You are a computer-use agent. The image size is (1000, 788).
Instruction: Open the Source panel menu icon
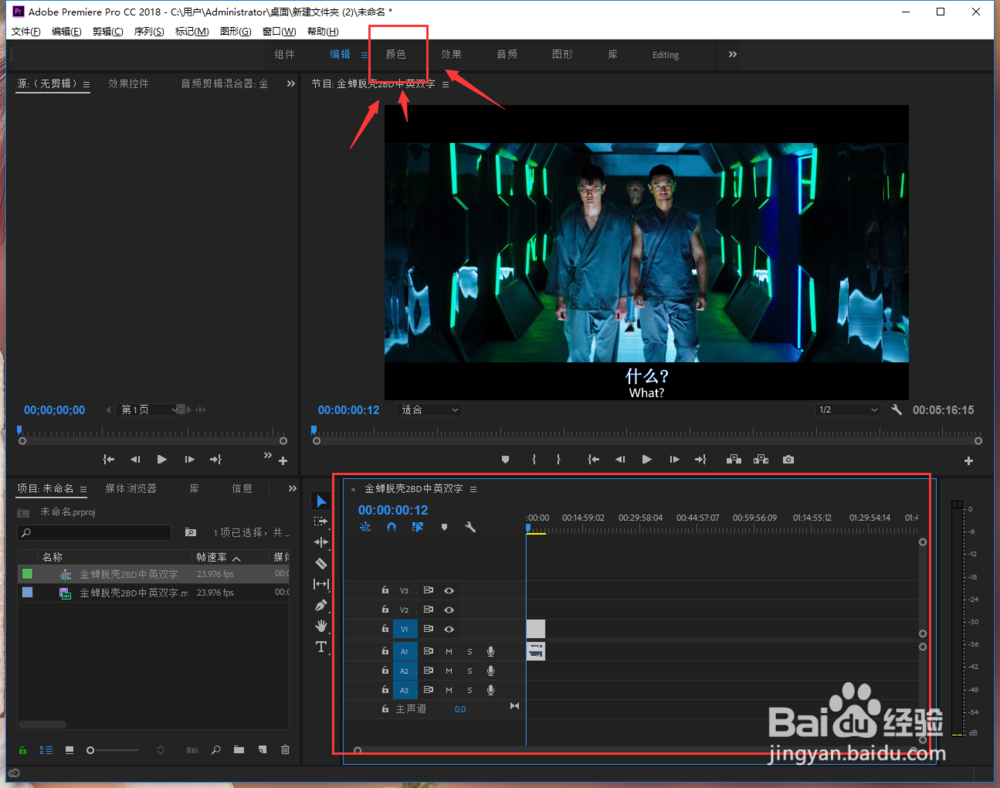[x=86, y=84]
